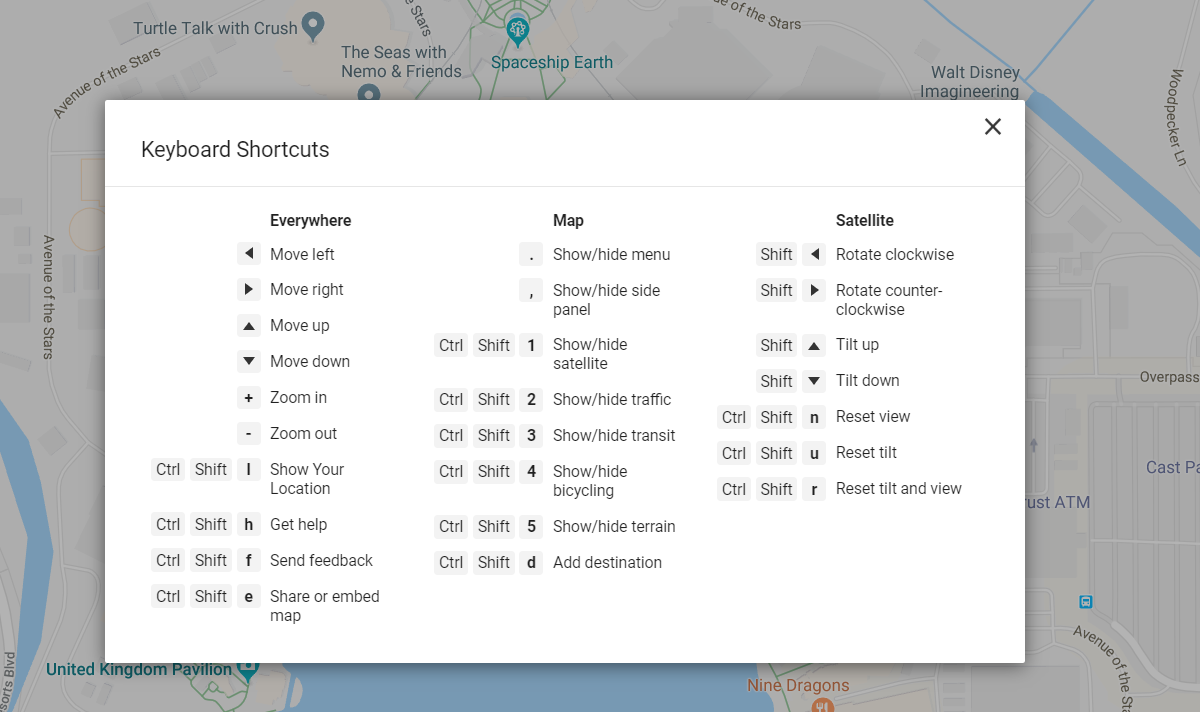1200x712 pixels.
Task: Click the 'Show Your Location' shortcut label
Action: (x=307, y=479)
